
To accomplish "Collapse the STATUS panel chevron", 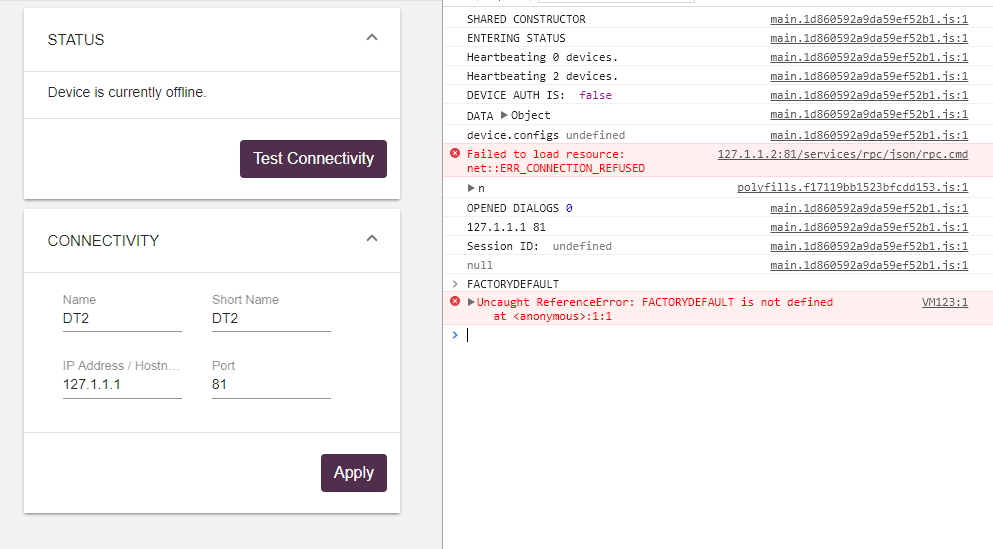I will (x=372, y=38).
